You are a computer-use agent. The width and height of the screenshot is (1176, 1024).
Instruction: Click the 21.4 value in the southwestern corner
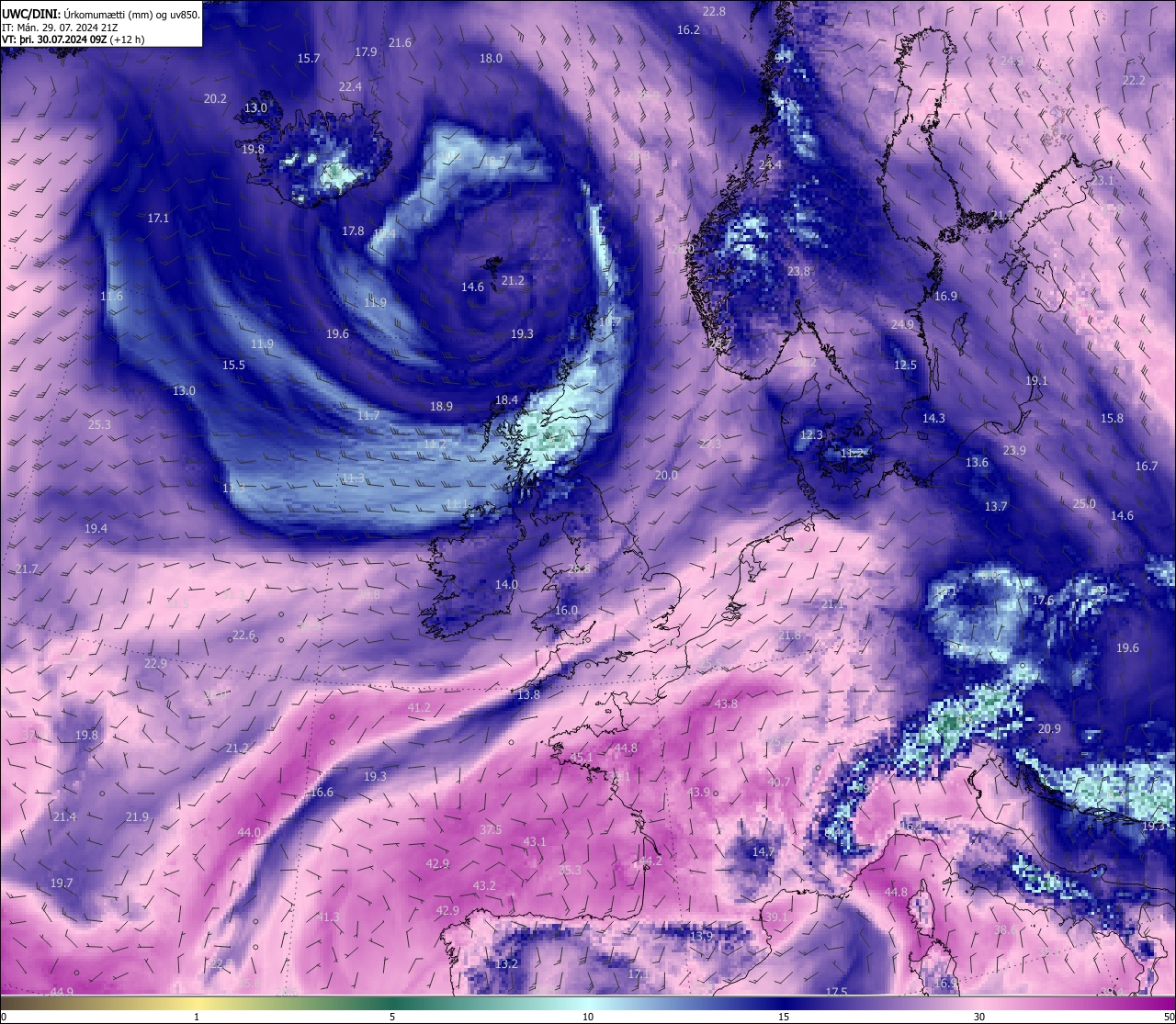point(64,817)
